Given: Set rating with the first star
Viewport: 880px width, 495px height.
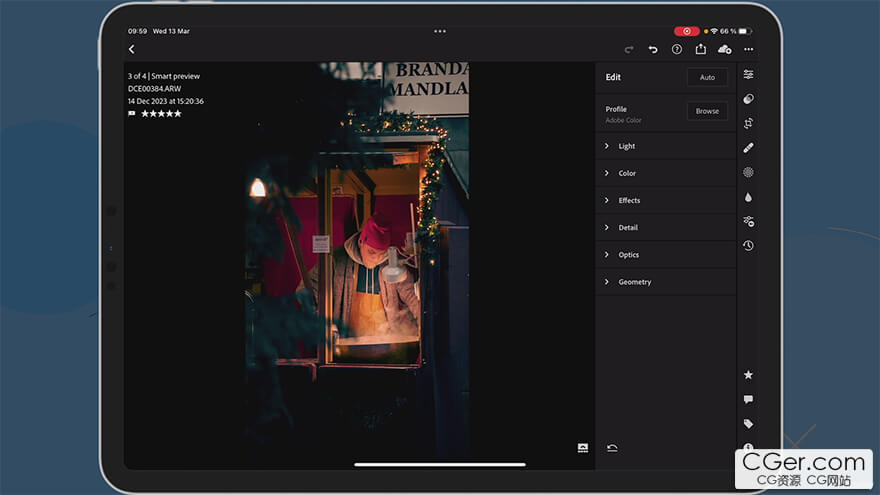Looking at the screenshot, I should 145,113.
